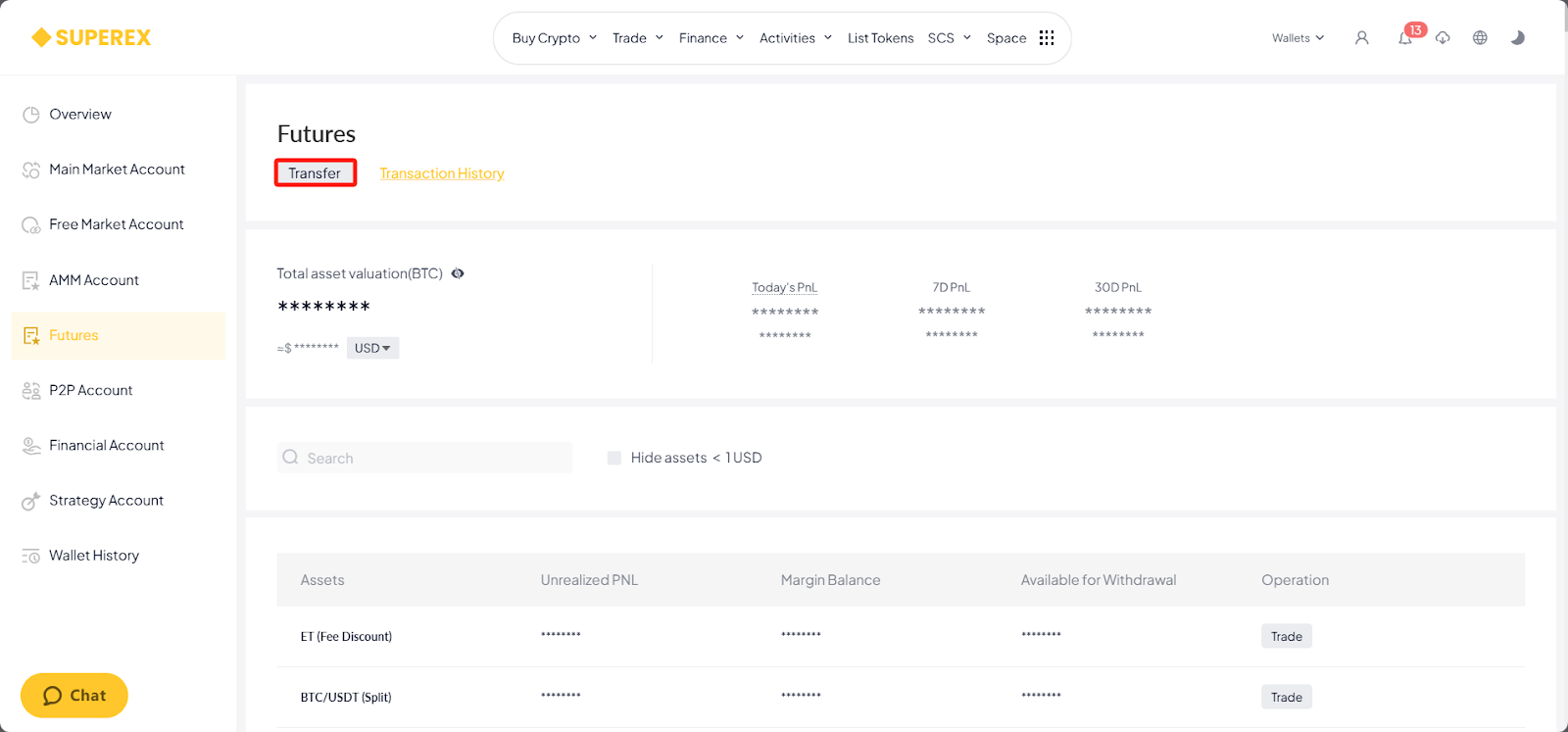Image resolution: width=1568 pixels, height=732 pixels.
Task: Open the Chat support button
Action: [x=74, y=696]
